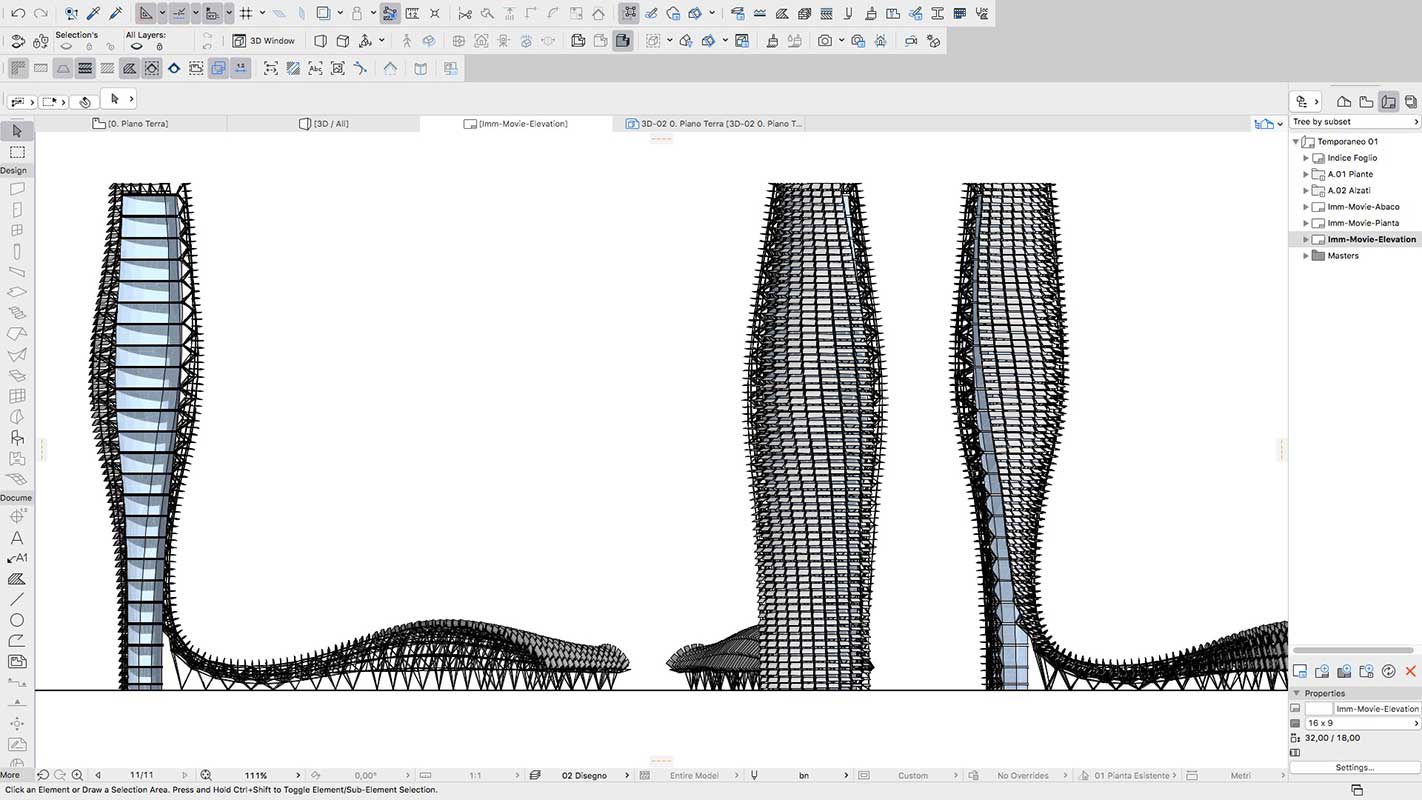
Task: Select the Marquee tool
Action: 16,151
